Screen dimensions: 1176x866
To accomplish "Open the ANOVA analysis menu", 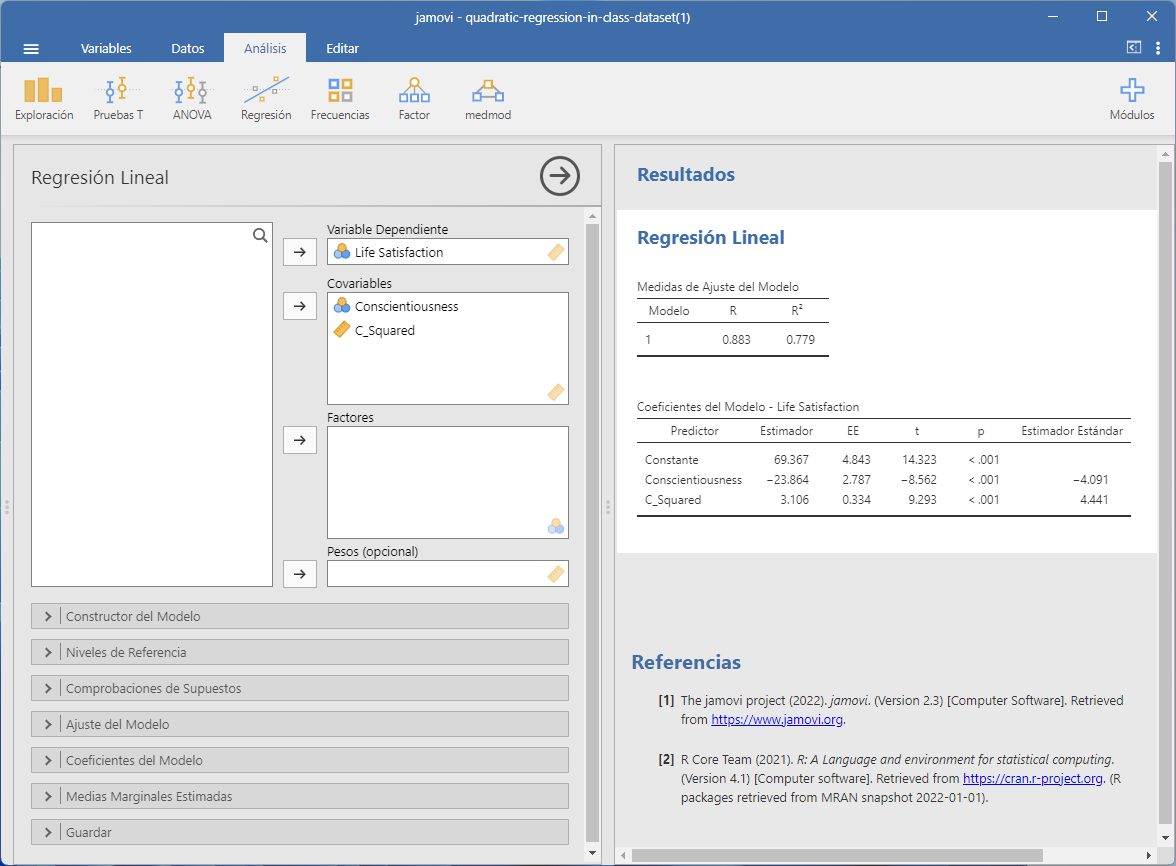I will pos(191,99).
